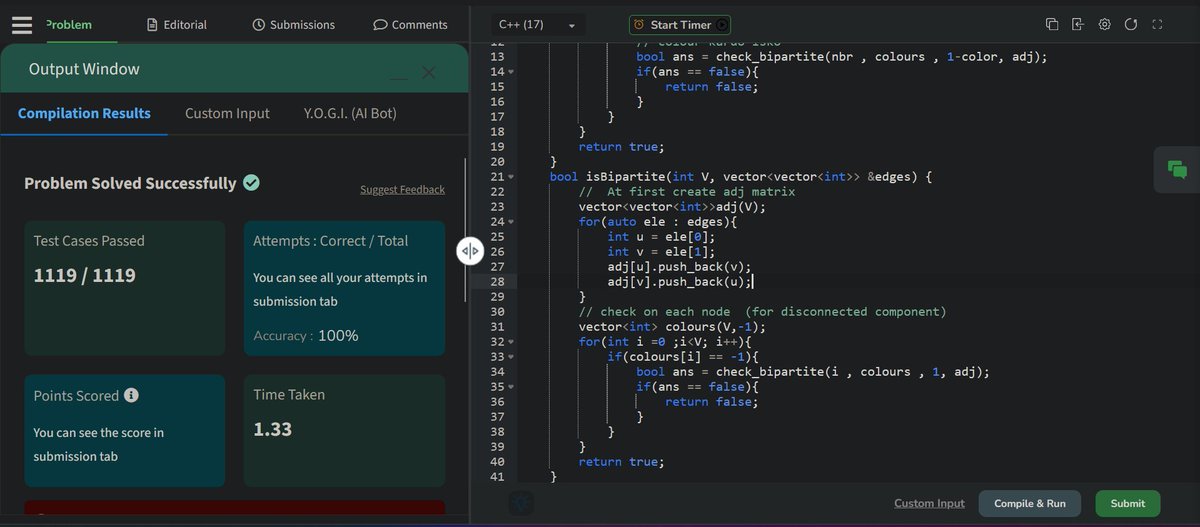Click Suggest Feedback link
1200x527 pixels.
coord(402,189)
